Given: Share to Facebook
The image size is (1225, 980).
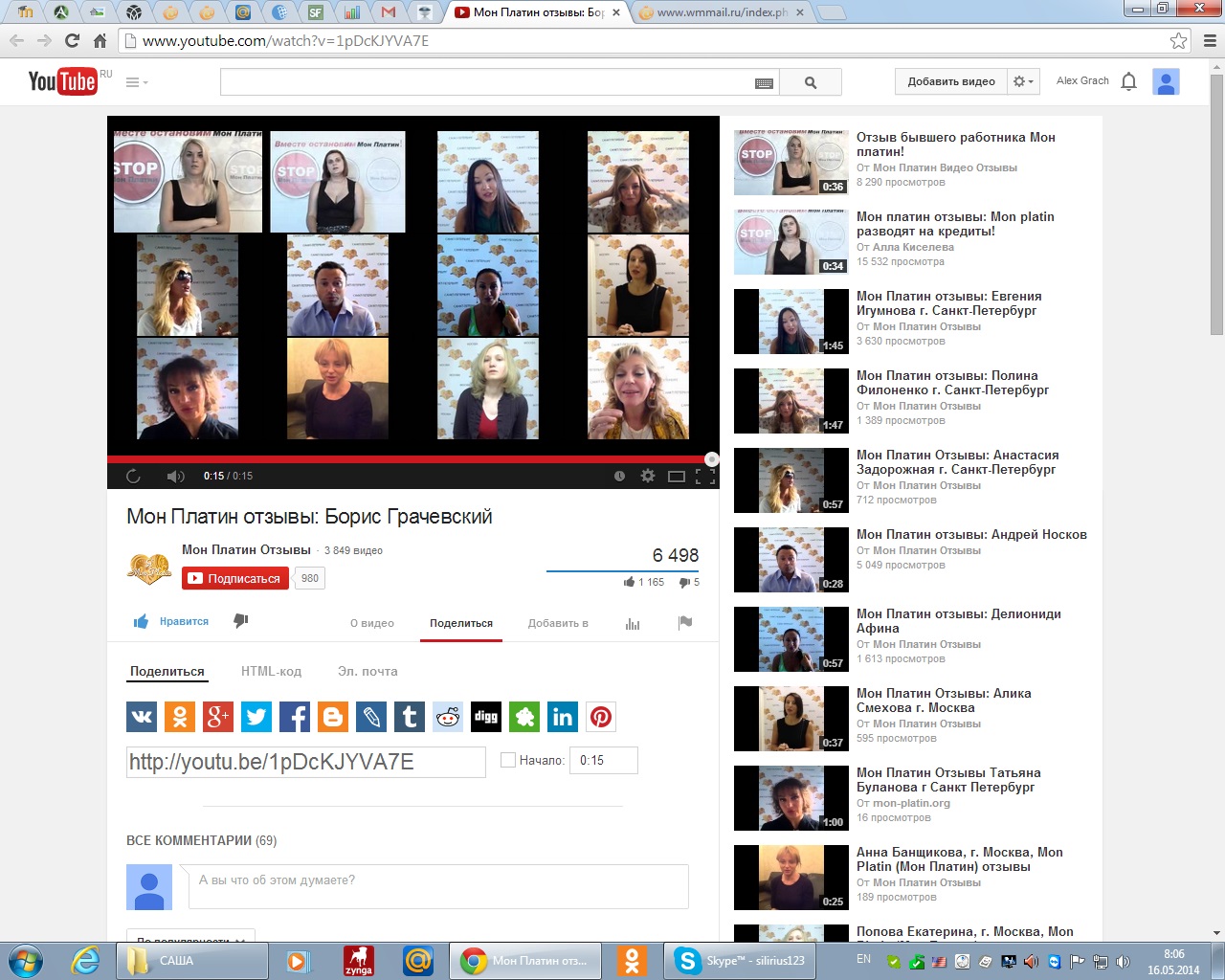Looking at the screenshot, I should [295, 717].
